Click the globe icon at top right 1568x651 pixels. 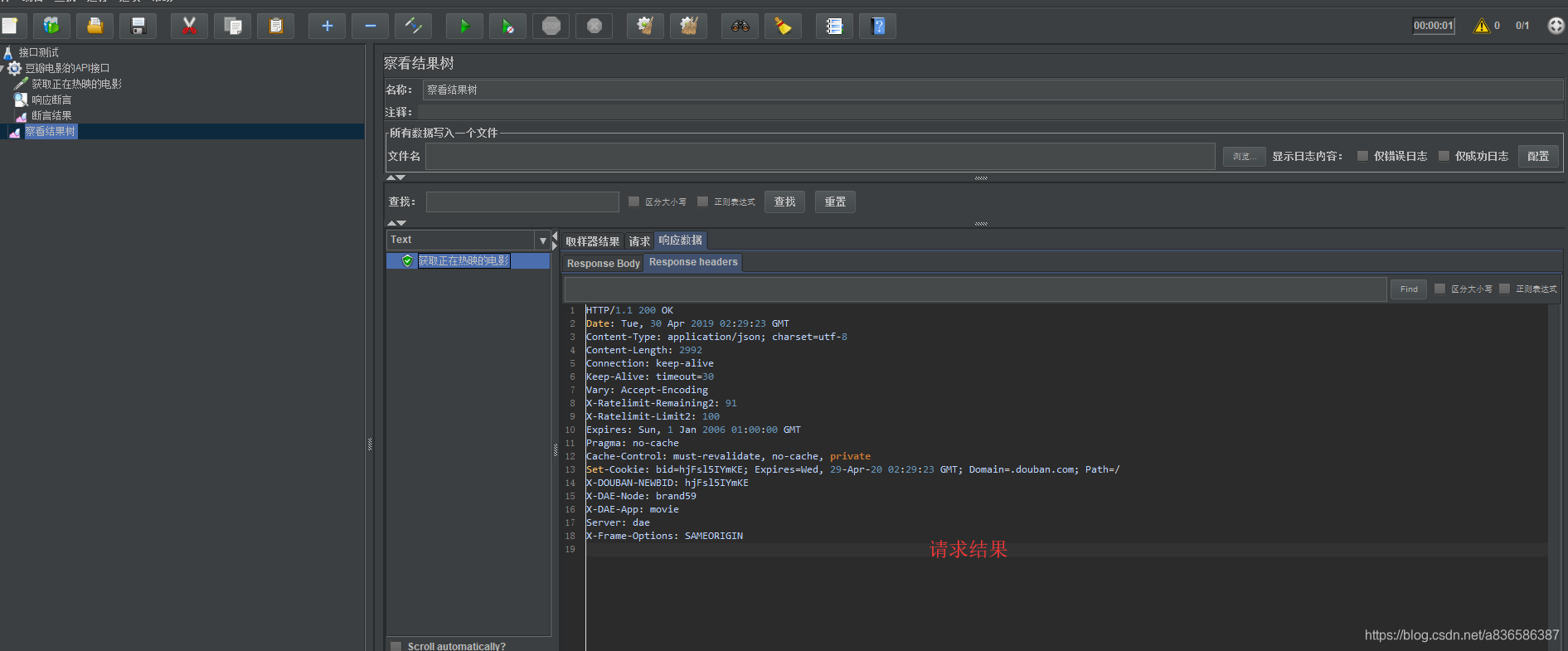click(1556, 26)
